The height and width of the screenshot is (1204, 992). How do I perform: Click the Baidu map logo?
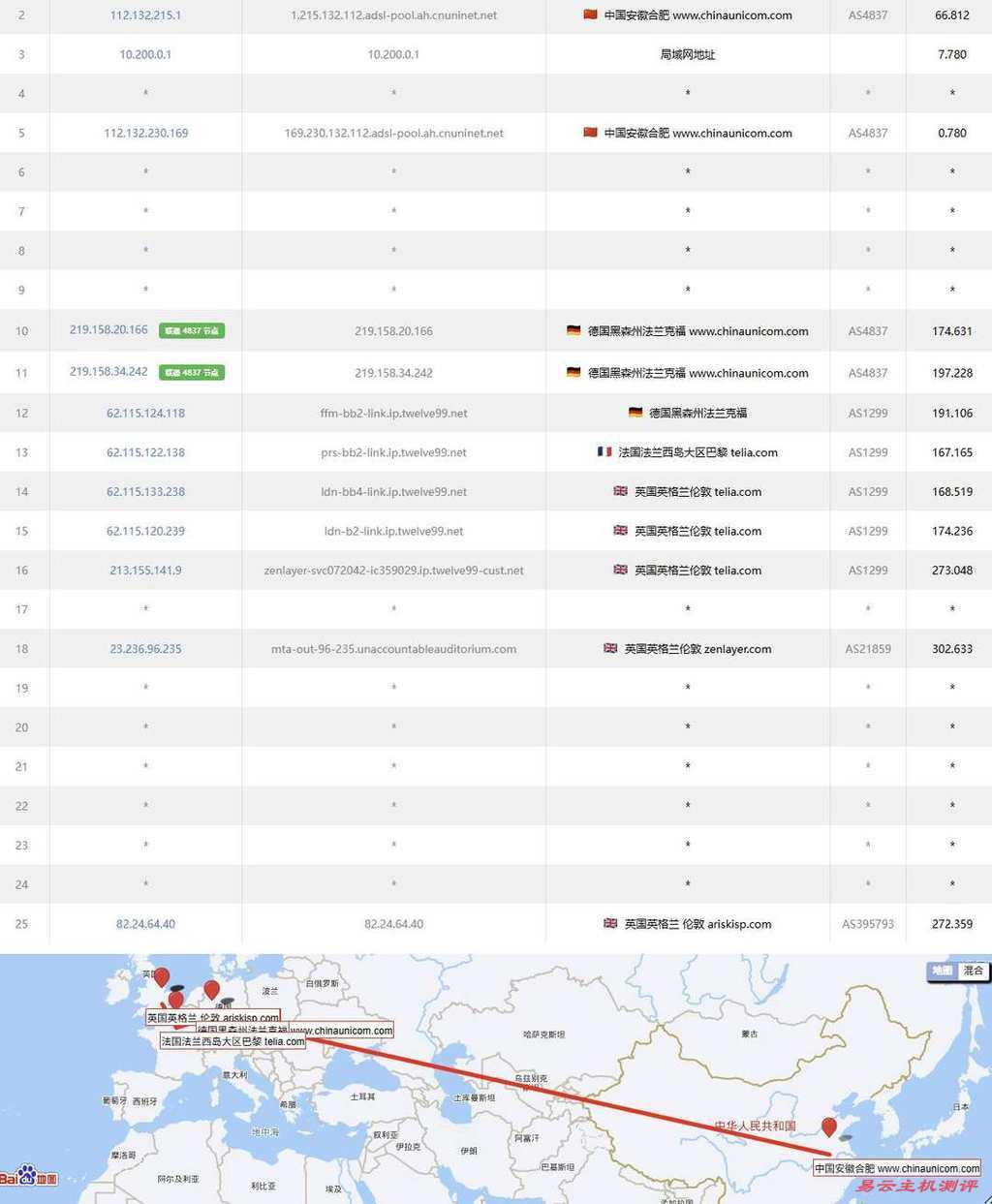tap(29, 1177)
